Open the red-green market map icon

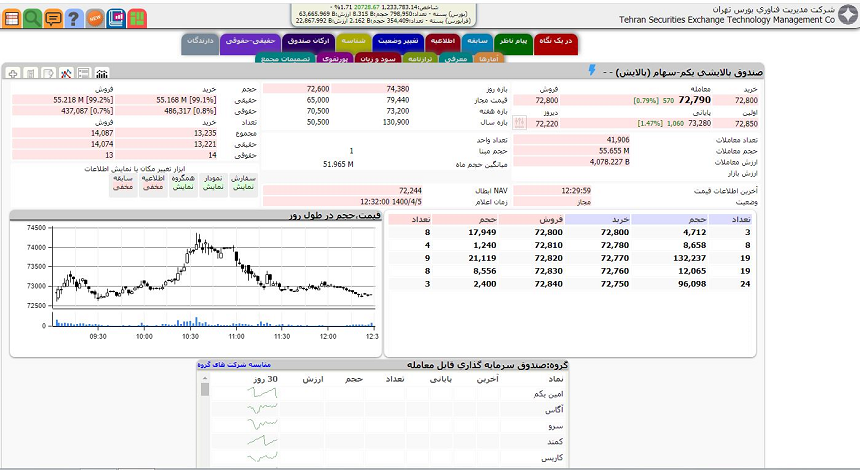(137, 18)
